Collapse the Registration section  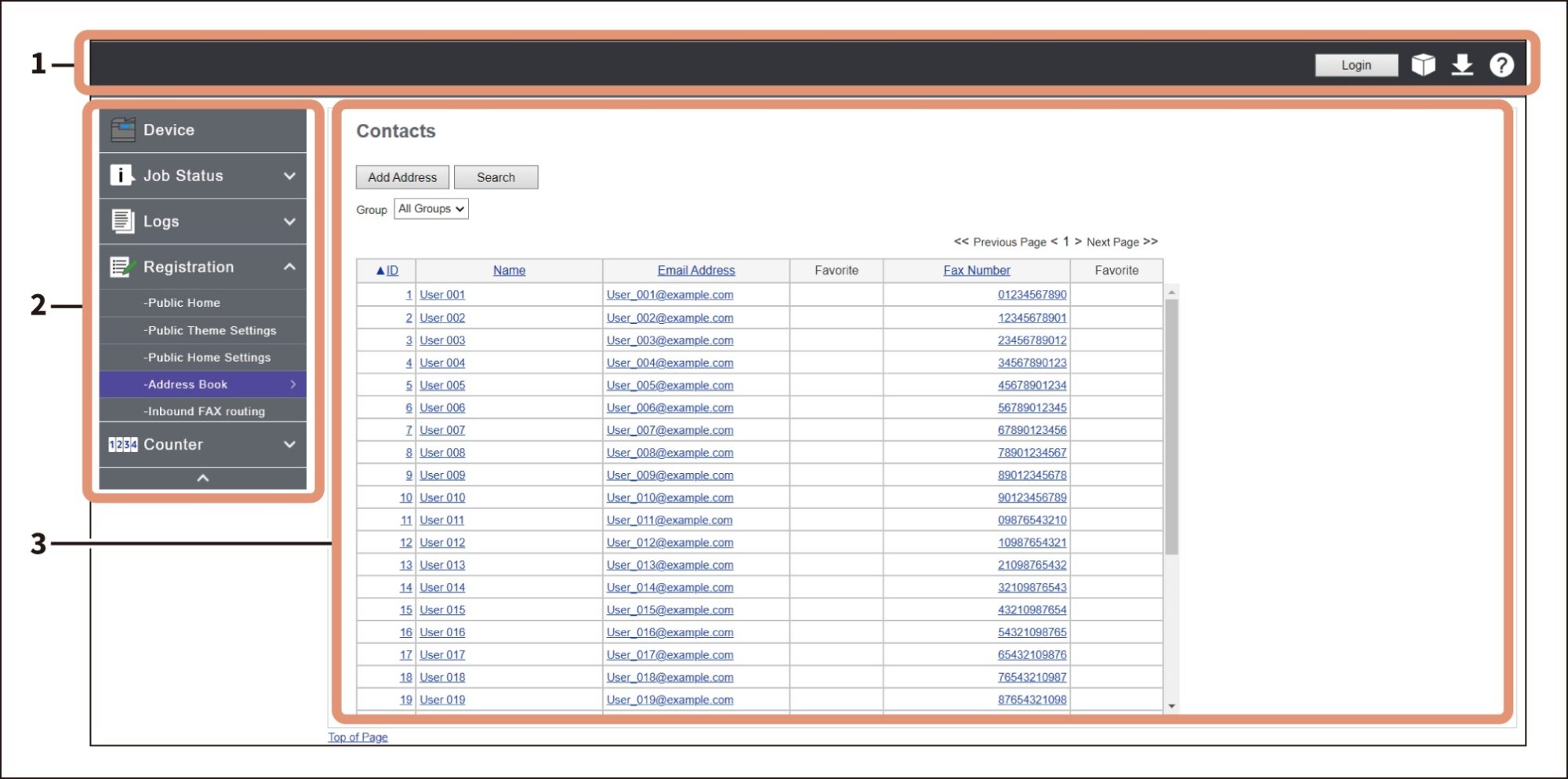(x=291, y=267)
